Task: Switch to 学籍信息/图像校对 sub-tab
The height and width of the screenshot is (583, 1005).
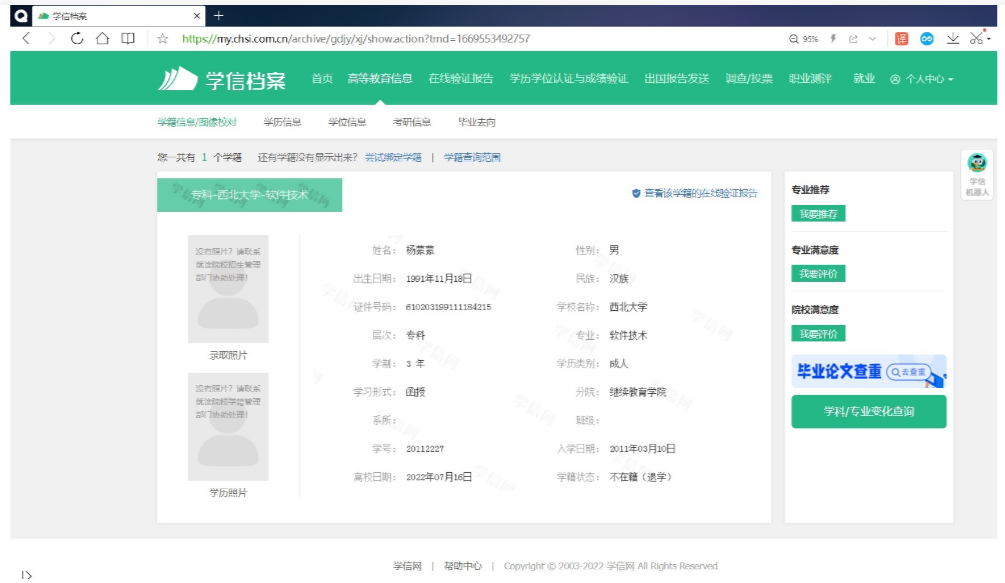Action: (x=197, y=122)
